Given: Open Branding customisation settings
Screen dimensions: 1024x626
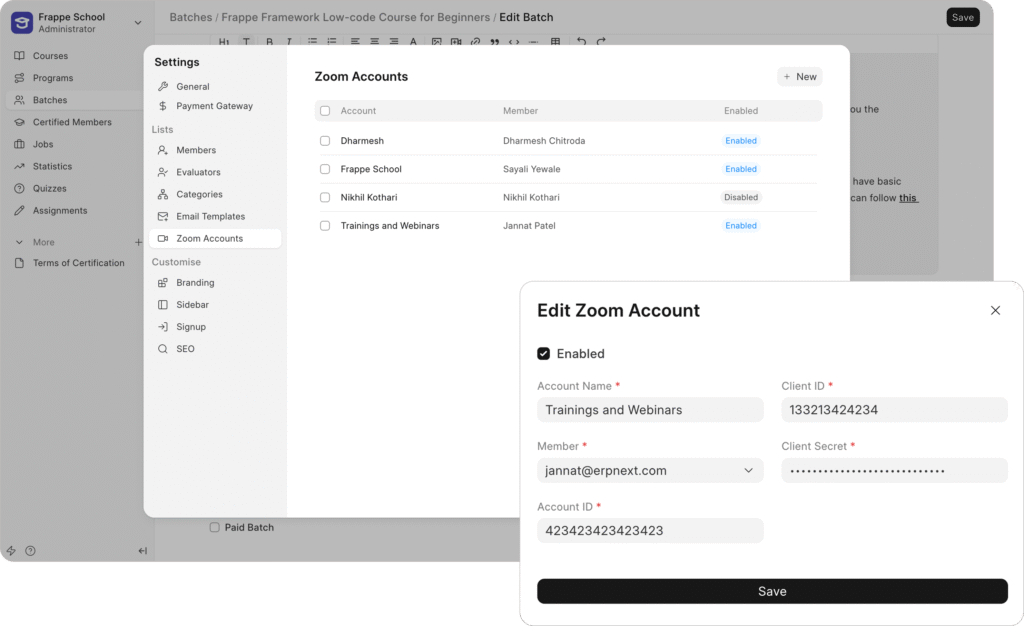Looking at the screenshot, I should [195, 283].
